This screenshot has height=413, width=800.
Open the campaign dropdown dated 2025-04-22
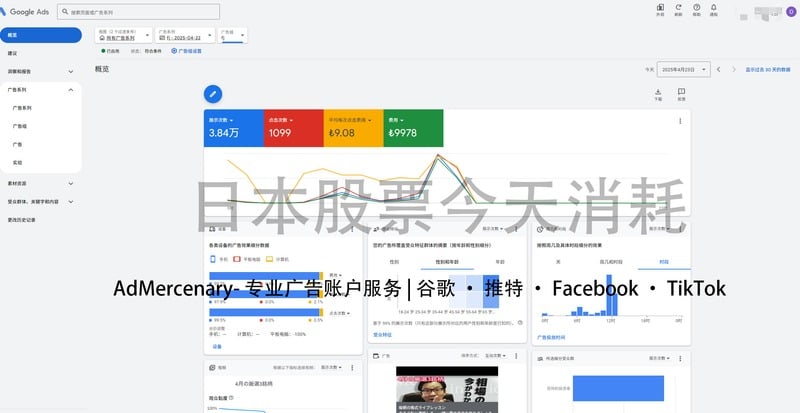click(185, 35)
